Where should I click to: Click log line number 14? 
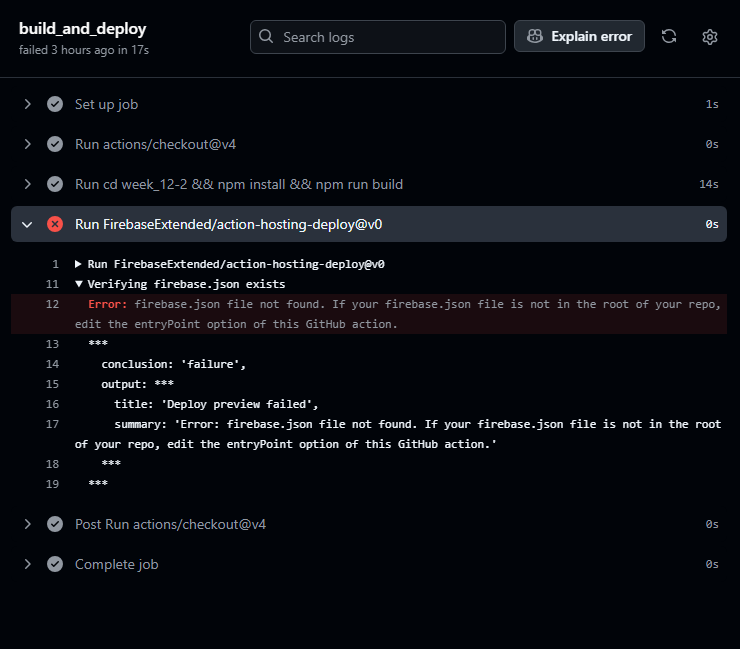[52, 364]
